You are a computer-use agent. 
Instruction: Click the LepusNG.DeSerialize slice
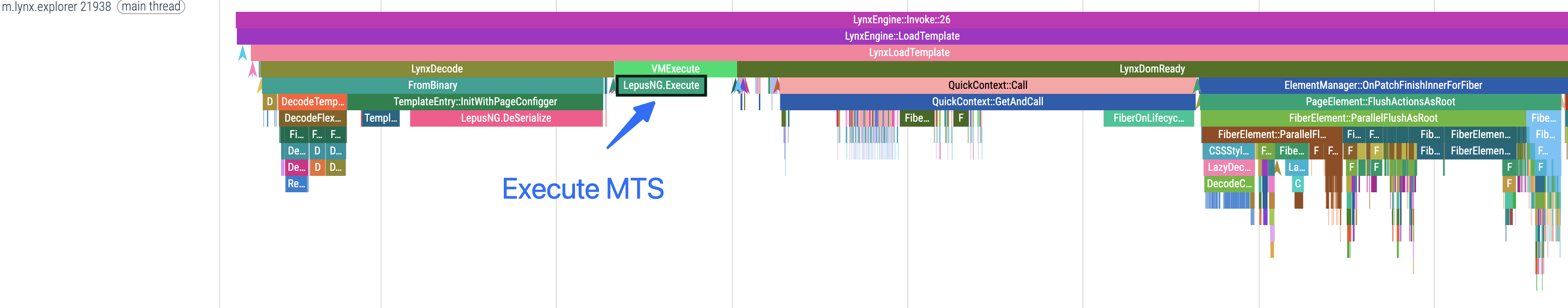(506, 118)
